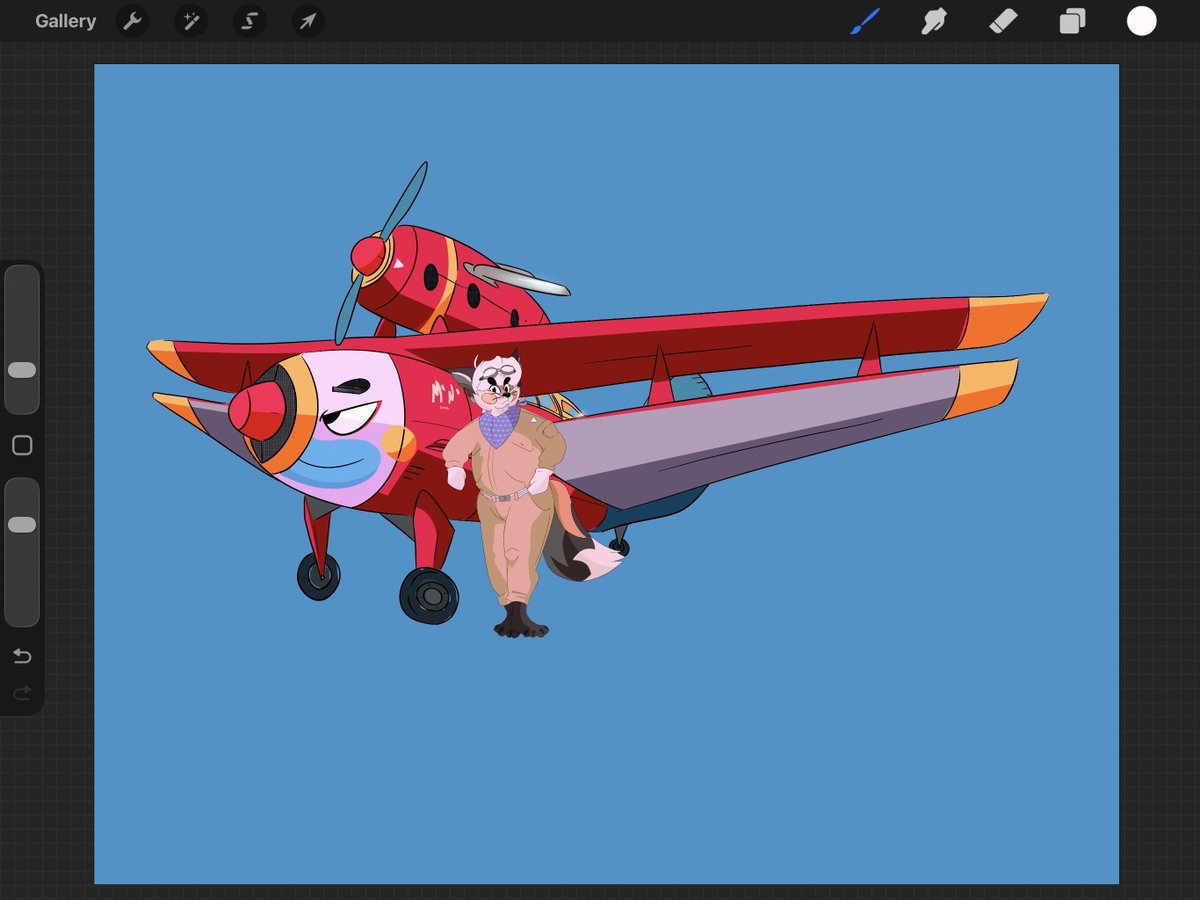Click the brush size slider handle
1200x900 pixels.
pos(22,370)
